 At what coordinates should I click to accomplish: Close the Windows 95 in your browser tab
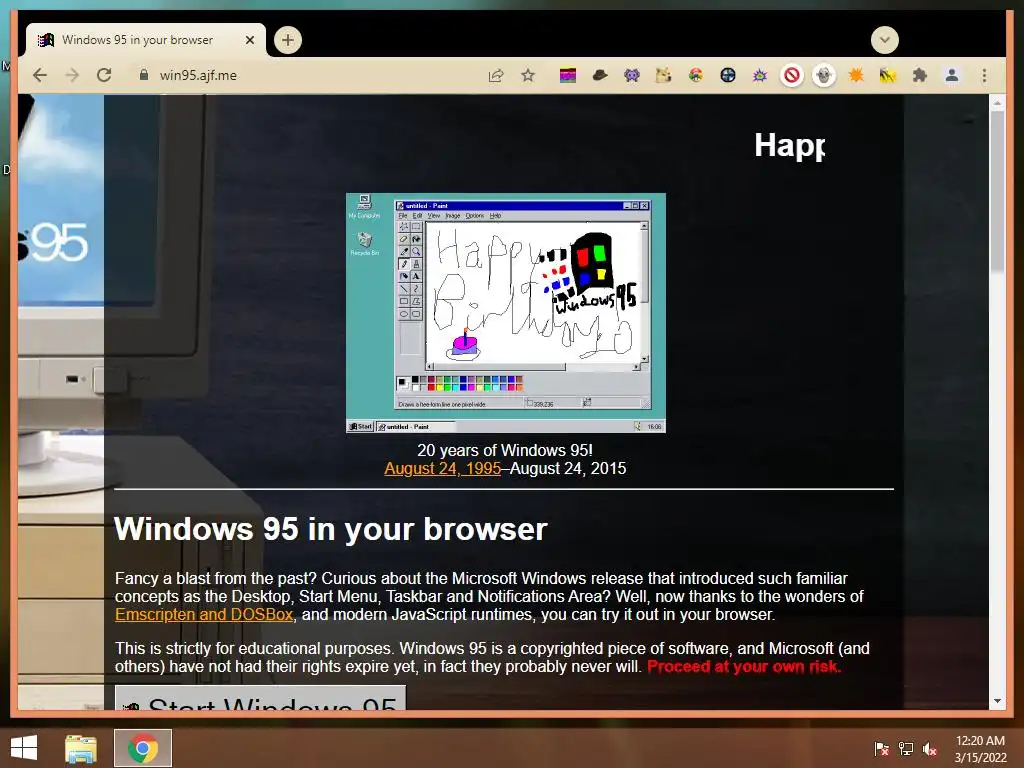click(249, 40)
